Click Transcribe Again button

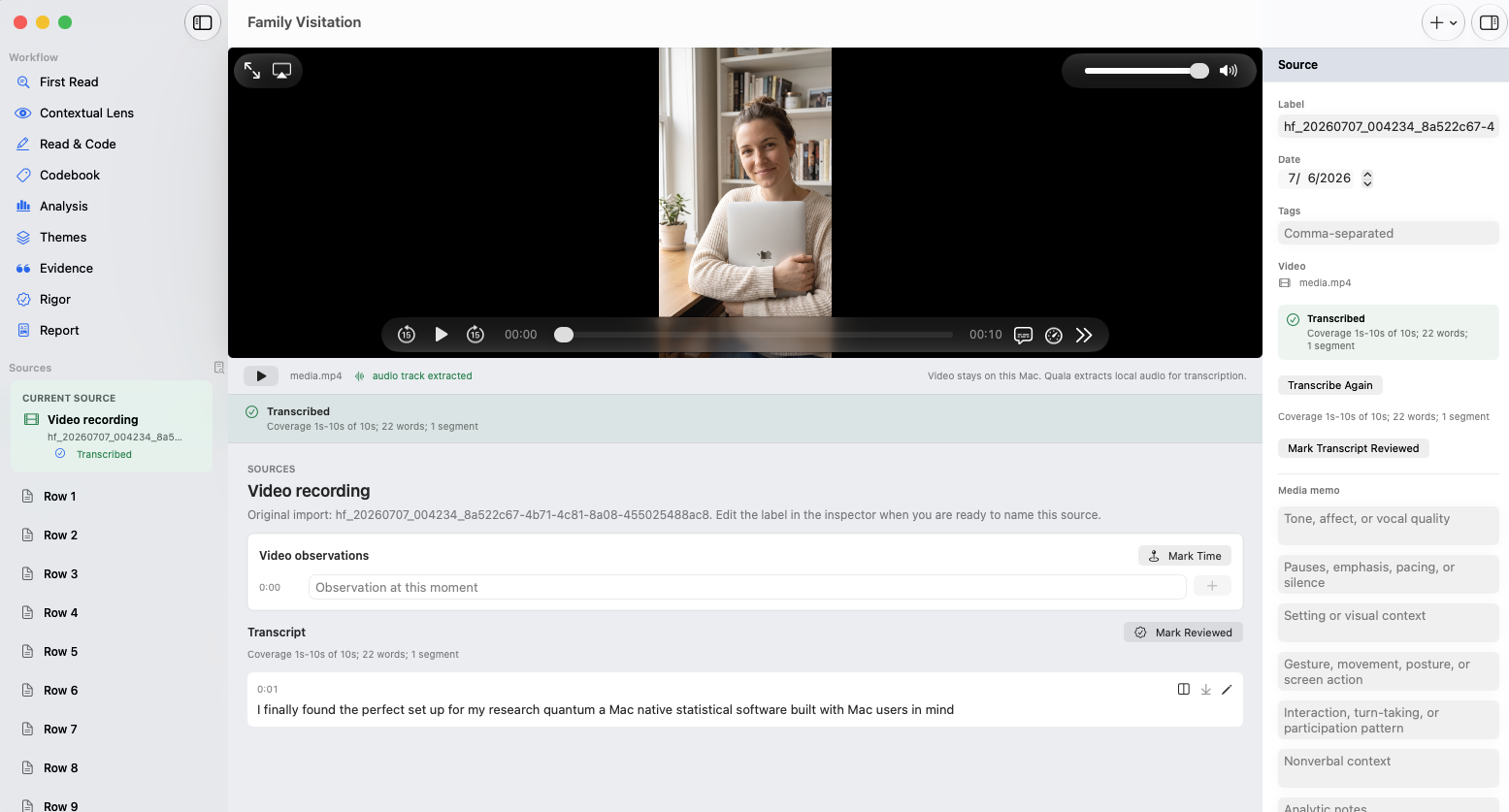1330,385
